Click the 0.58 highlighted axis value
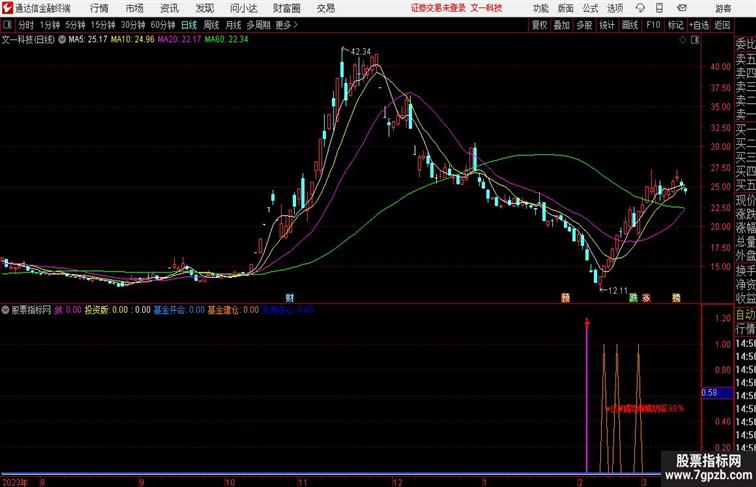This screenshot has height=487, width=756. [x=717, y=393]
